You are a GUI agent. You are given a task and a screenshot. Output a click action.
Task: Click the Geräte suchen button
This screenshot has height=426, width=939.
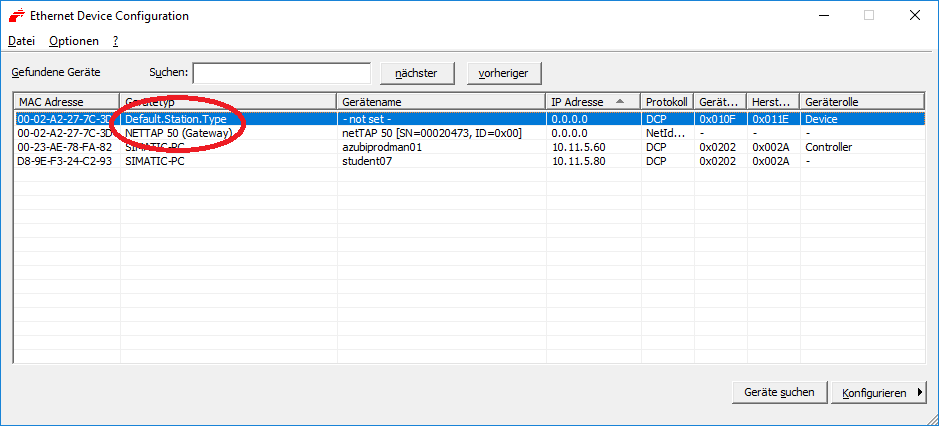coord(779,392)
